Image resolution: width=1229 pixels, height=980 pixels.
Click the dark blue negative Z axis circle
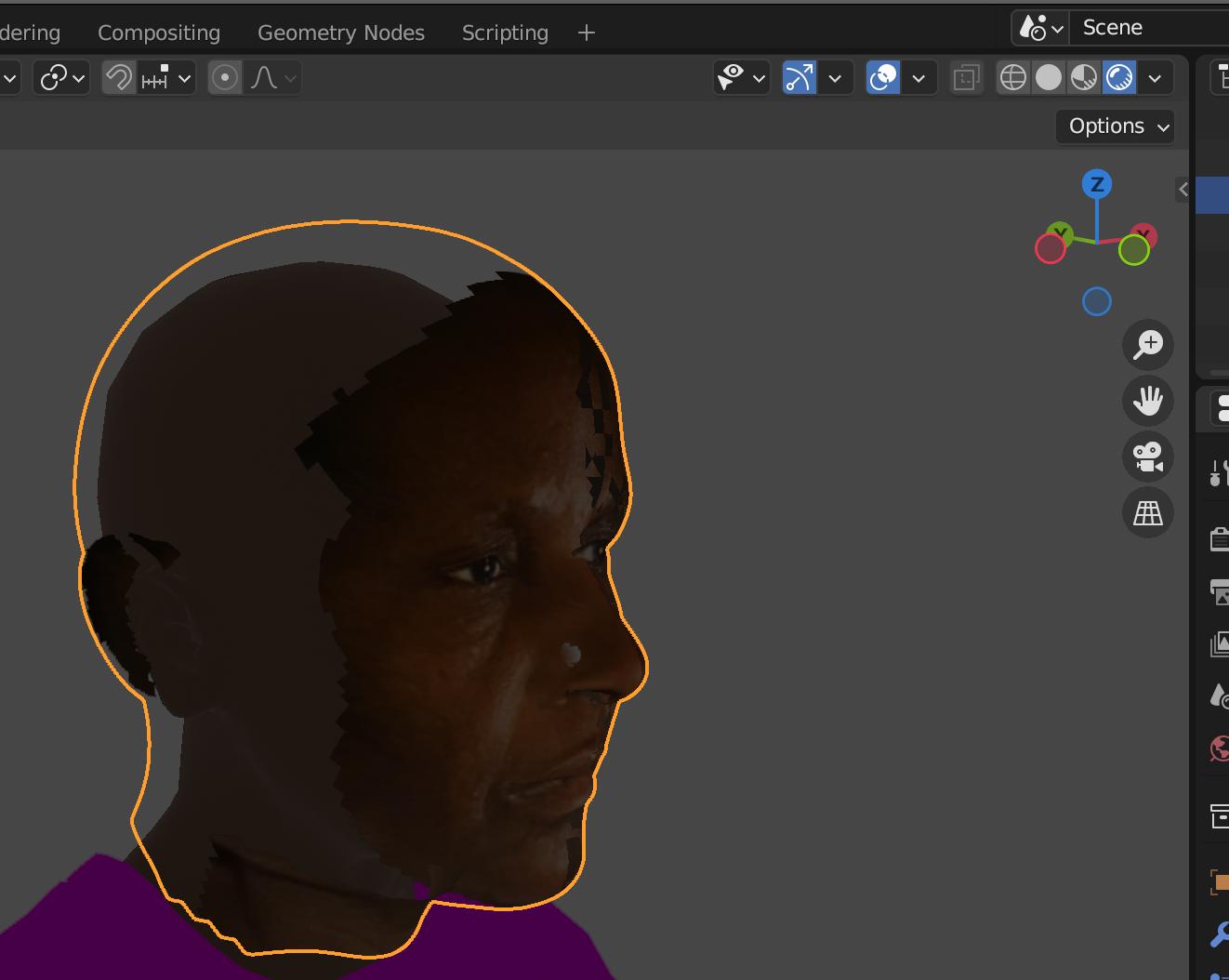click(1097, 301)
